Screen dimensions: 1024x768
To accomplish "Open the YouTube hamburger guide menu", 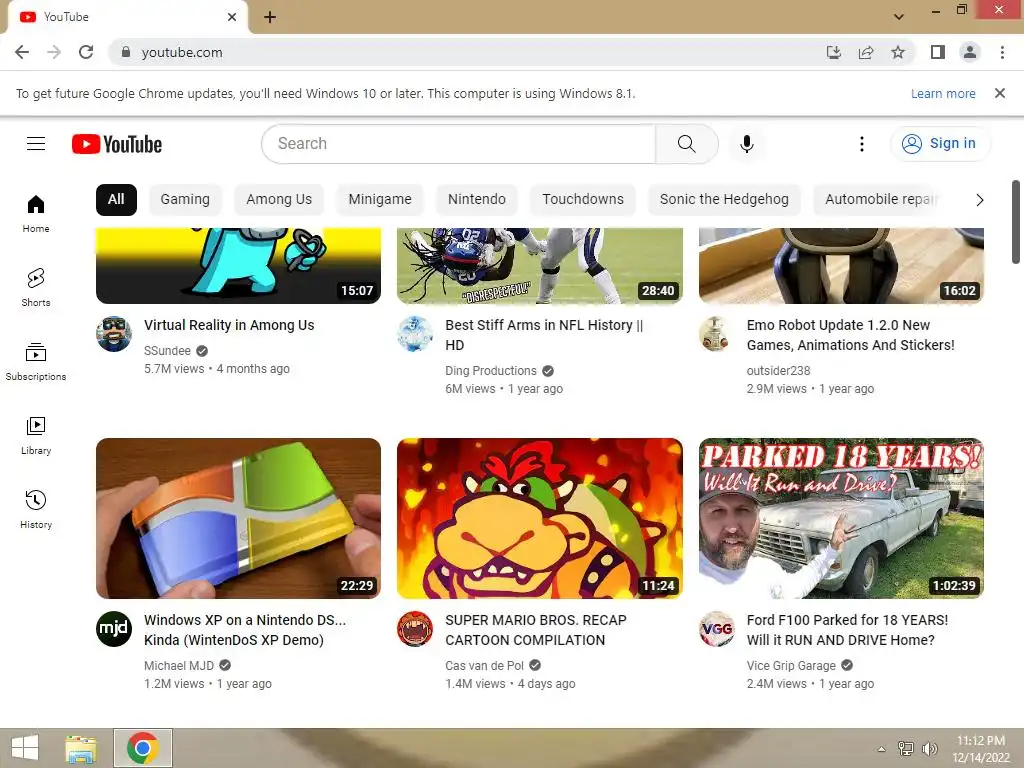I will 36,144.
